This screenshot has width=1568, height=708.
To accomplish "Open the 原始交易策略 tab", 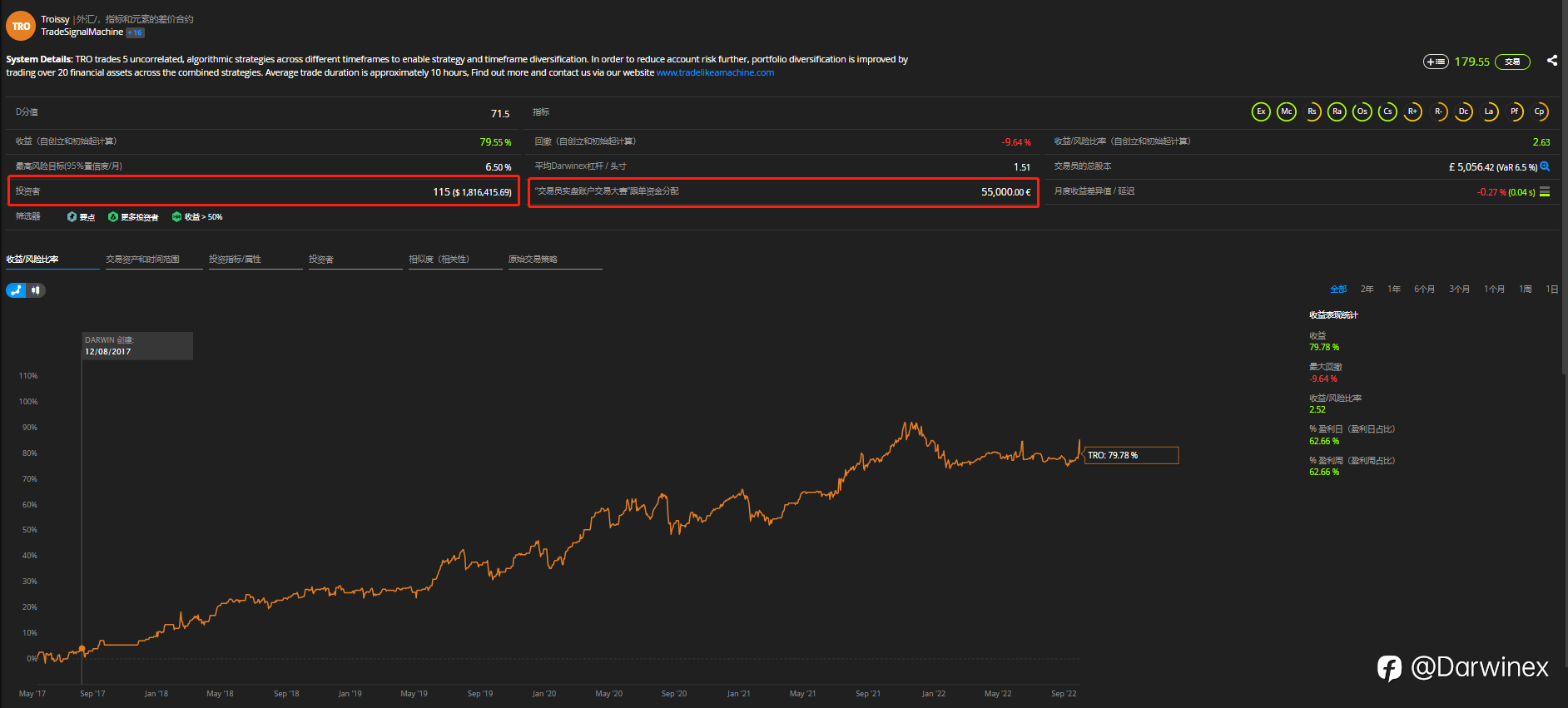I will (533, 260).
